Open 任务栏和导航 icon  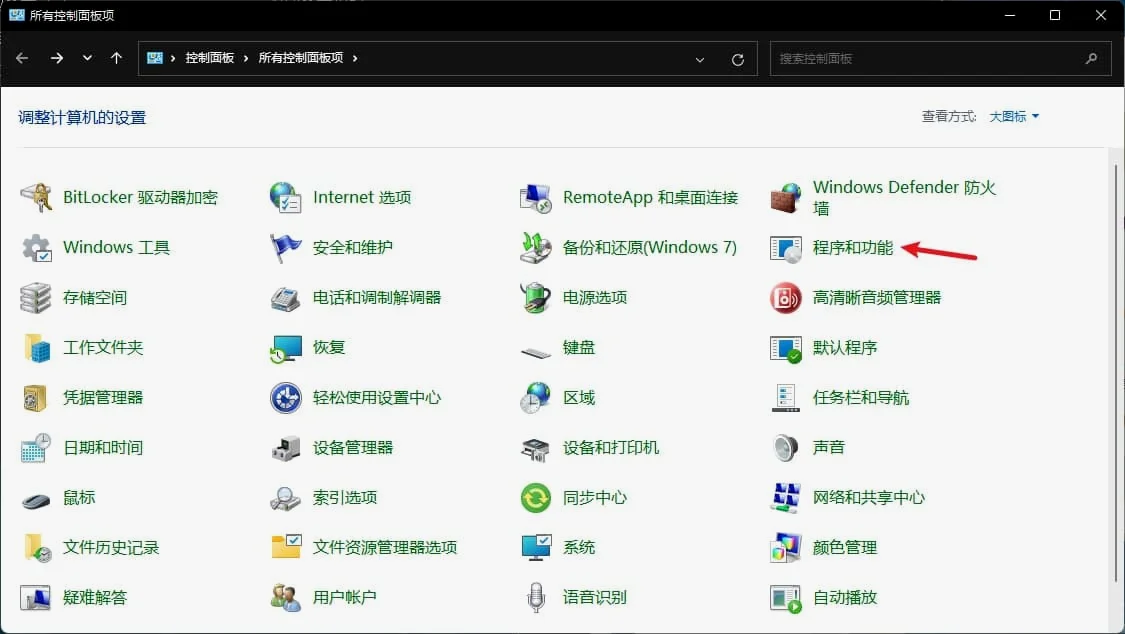(x=786, y=398)
